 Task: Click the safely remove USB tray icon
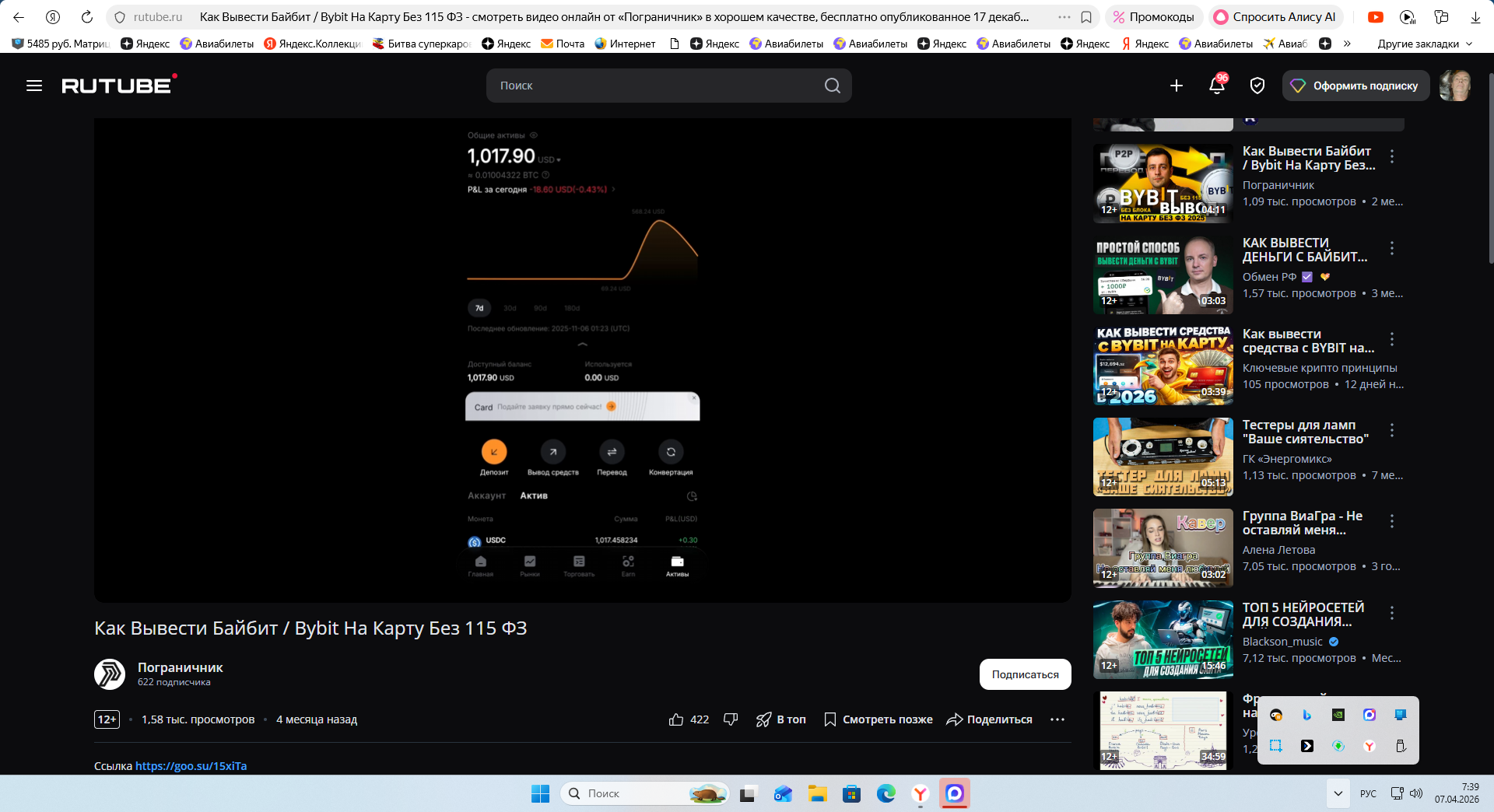point(1401,746)
